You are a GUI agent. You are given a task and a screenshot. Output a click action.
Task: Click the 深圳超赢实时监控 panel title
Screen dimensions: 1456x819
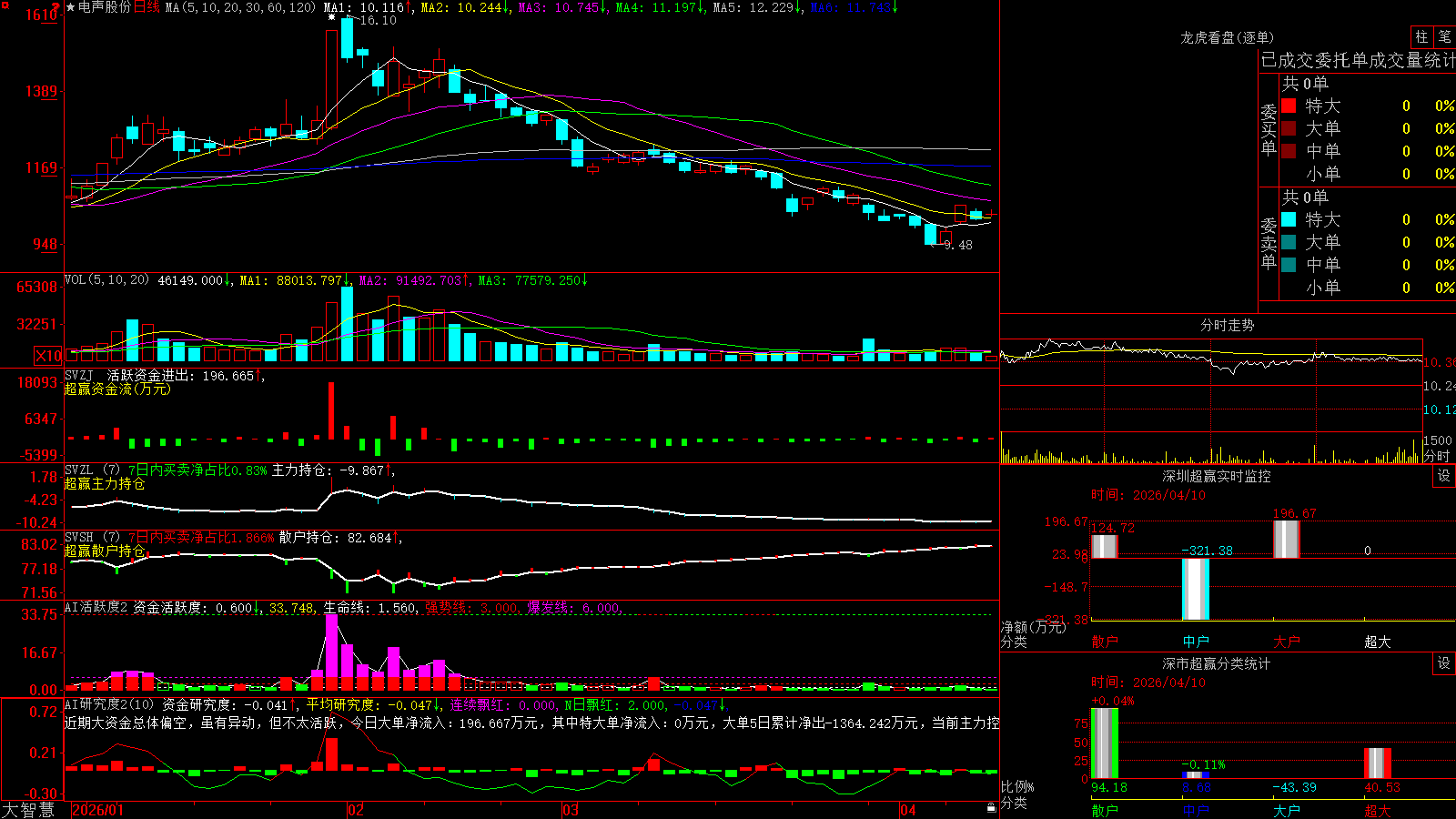tap(1216, 476)
